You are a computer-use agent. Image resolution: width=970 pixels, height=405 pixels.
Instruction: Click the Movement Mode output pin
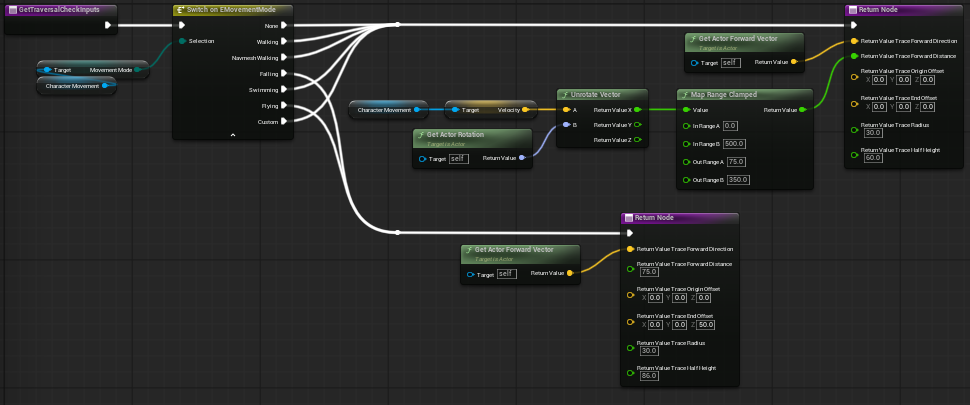coord(137,70)
